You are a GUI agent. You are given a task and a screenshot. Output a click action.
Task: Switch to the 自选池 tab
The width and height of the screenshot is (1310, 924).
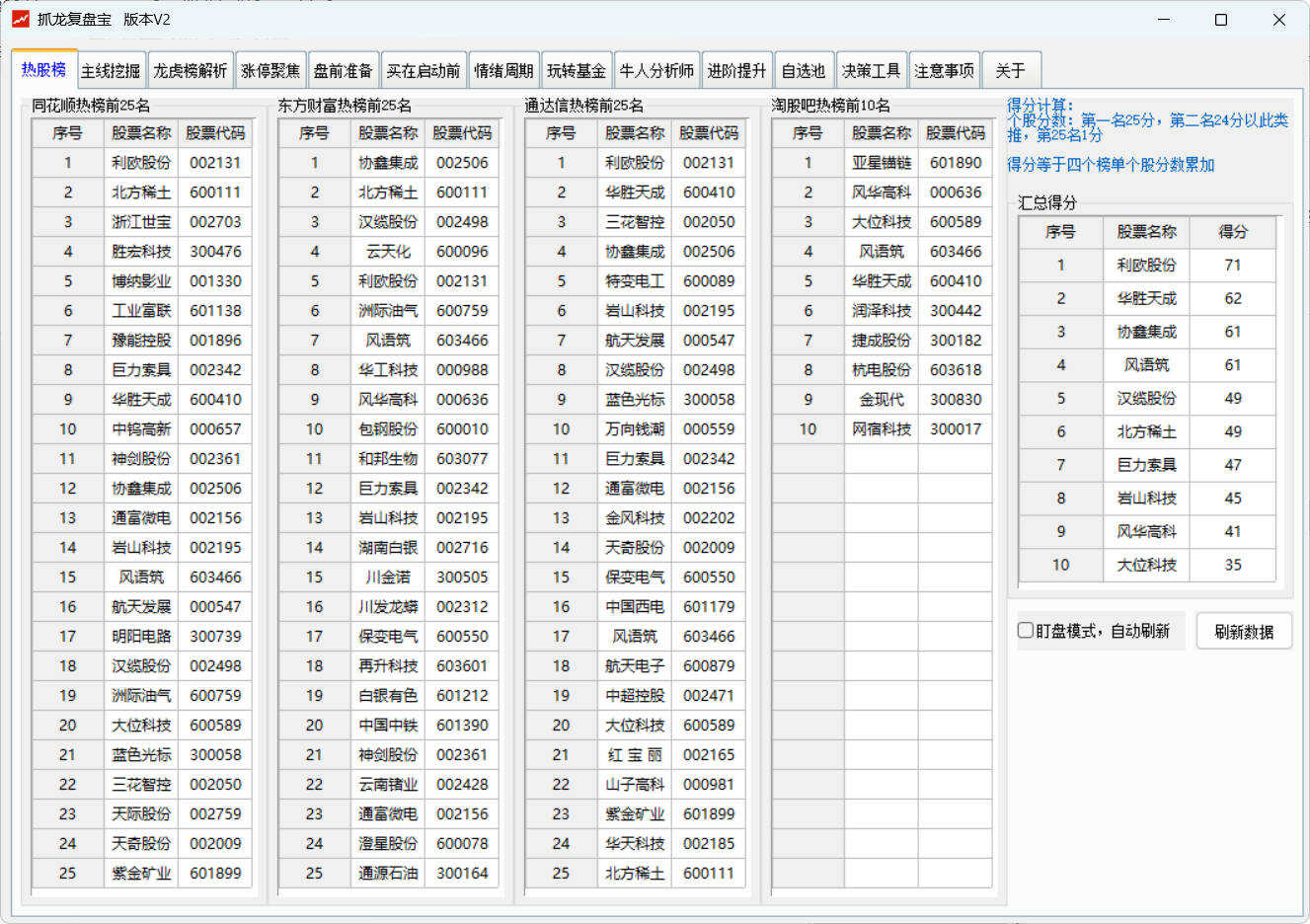coord(805,69)
